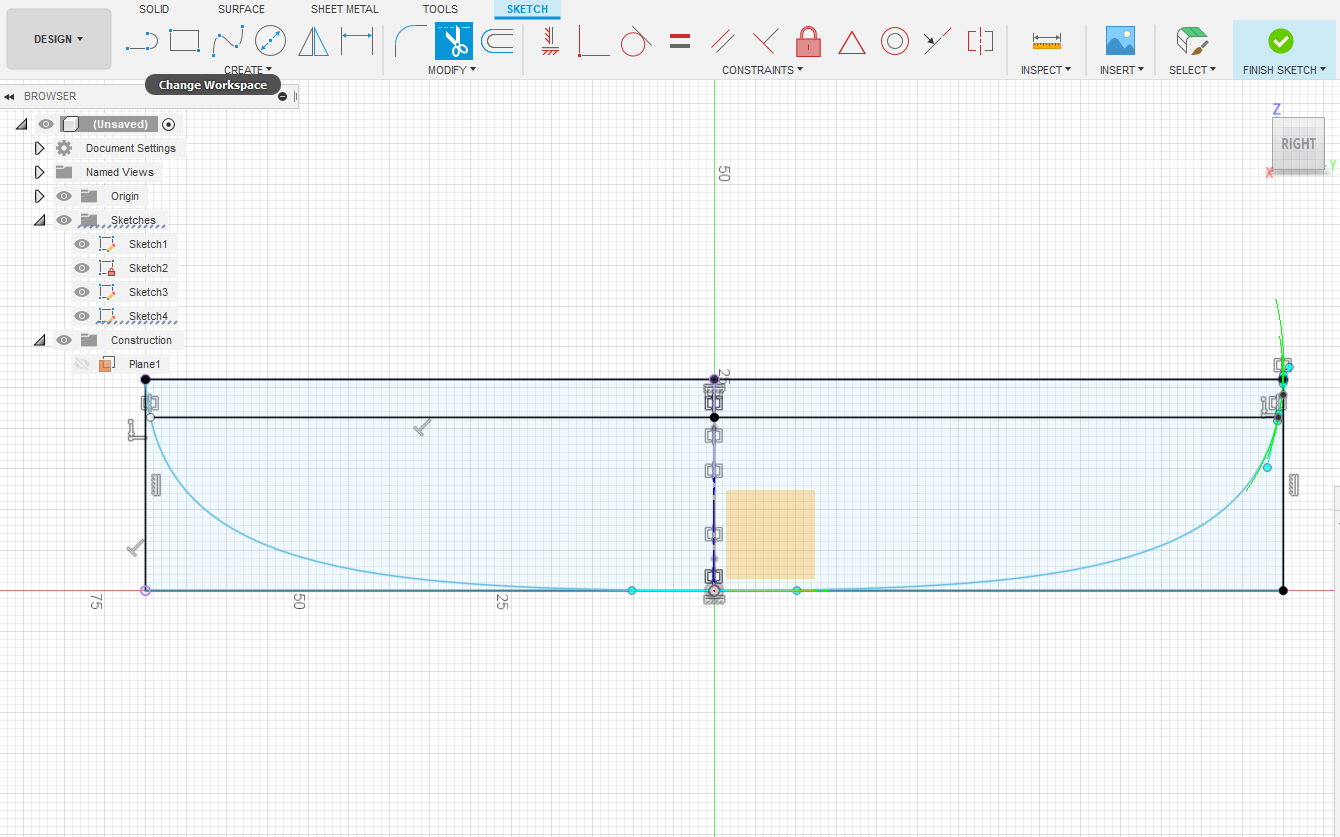
Task: Select Sketch3 in the browser tree
Action: coord(148,292)
